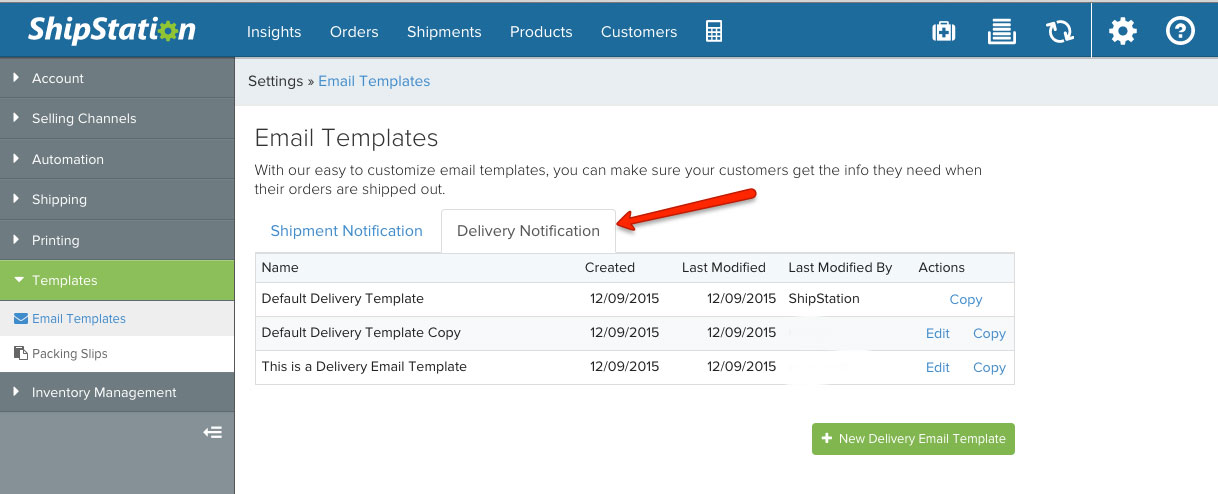Expand the Account sidebar section
Screen dimensions: 1218x494
[58, 78]
